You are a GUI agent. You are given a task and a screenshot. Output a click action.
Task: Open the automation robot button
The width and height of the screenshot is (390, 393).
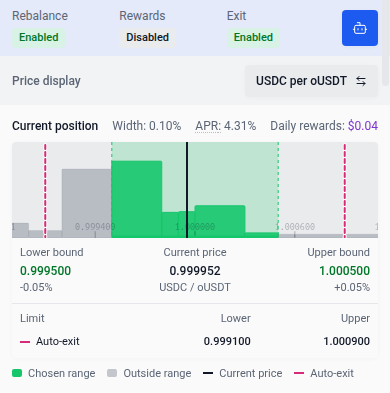360,28
